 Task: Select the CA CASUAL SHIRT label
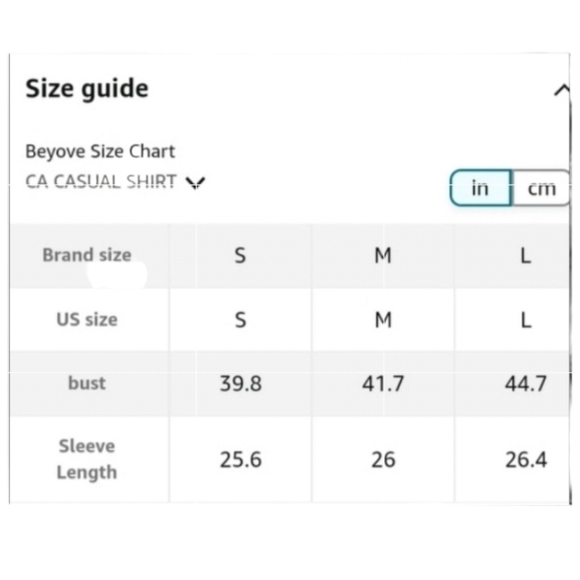[x=101, y=181]
